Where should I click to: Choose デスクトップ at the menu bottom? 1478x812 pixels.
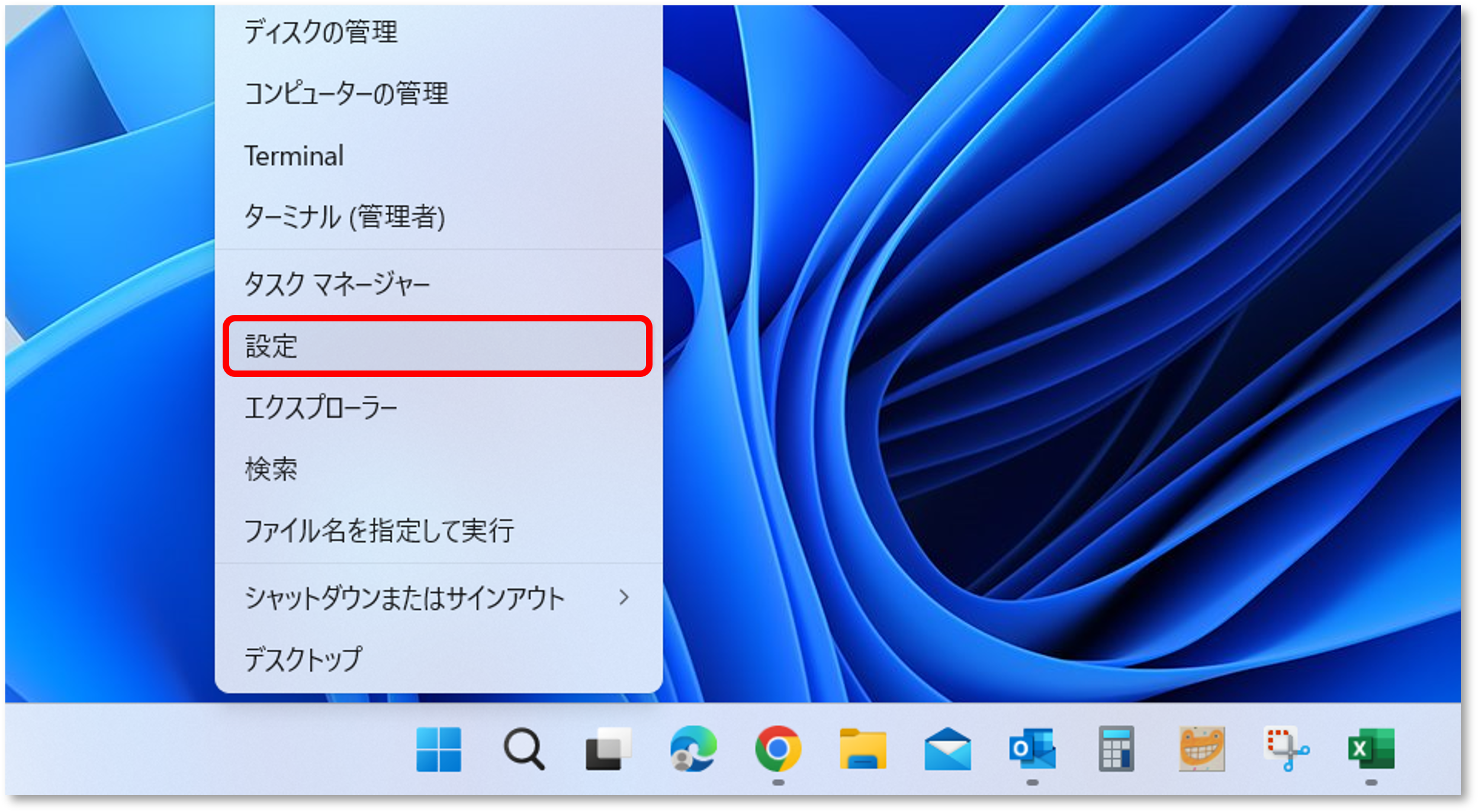(x=438, y=659)
